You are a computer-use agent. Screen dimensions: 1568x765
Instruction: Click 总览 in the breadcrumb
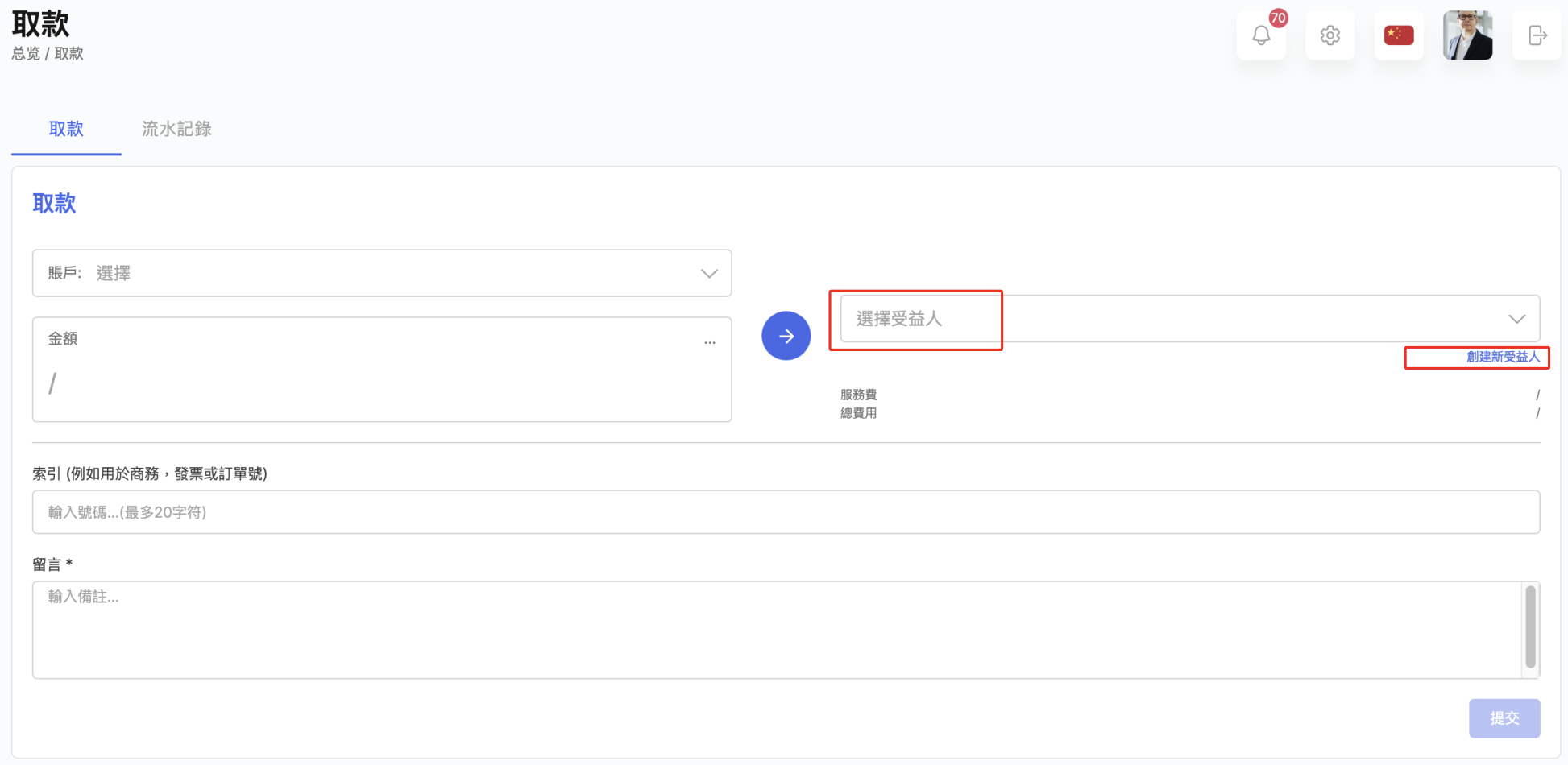tap(26, 54)
